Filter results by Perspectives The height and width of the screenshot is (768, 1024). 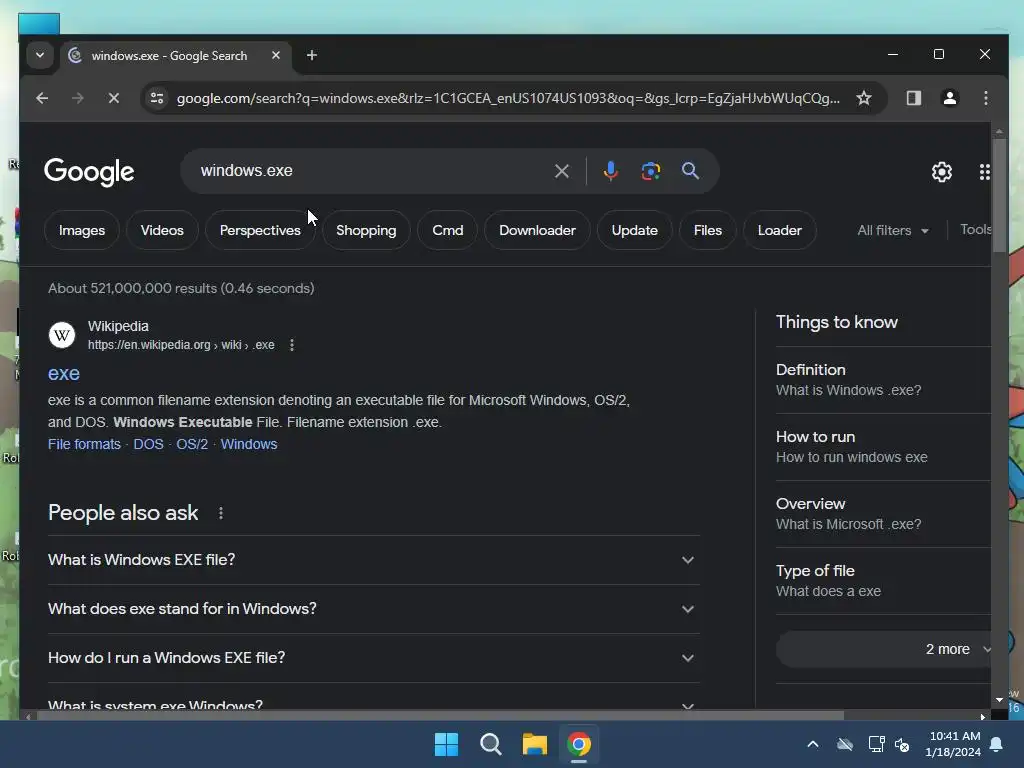[x=260, y=231]
